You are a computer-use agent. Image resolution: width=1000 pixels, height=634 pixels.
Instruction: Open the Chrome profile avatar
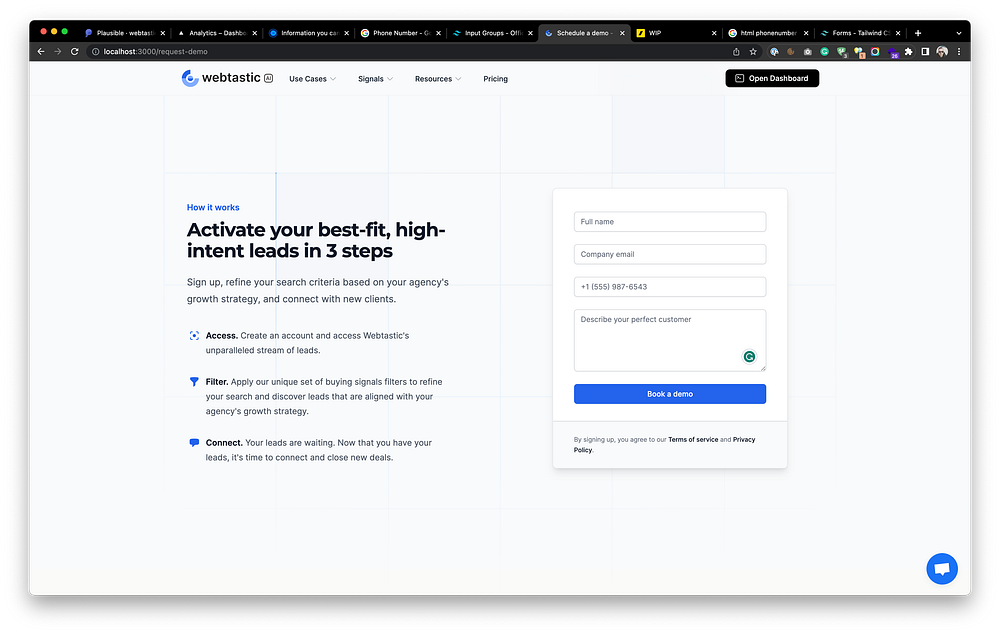click(942, 52)
